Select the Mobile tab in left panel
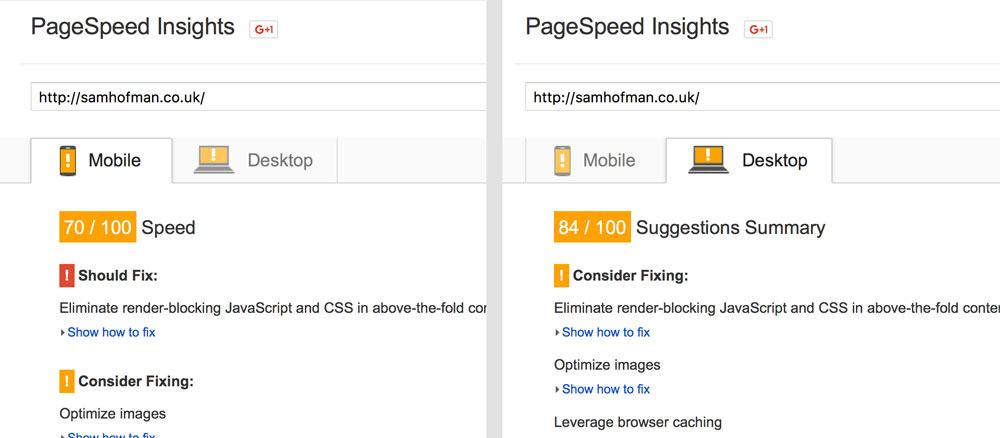The image size is (1000, 438). click(101, 161)
